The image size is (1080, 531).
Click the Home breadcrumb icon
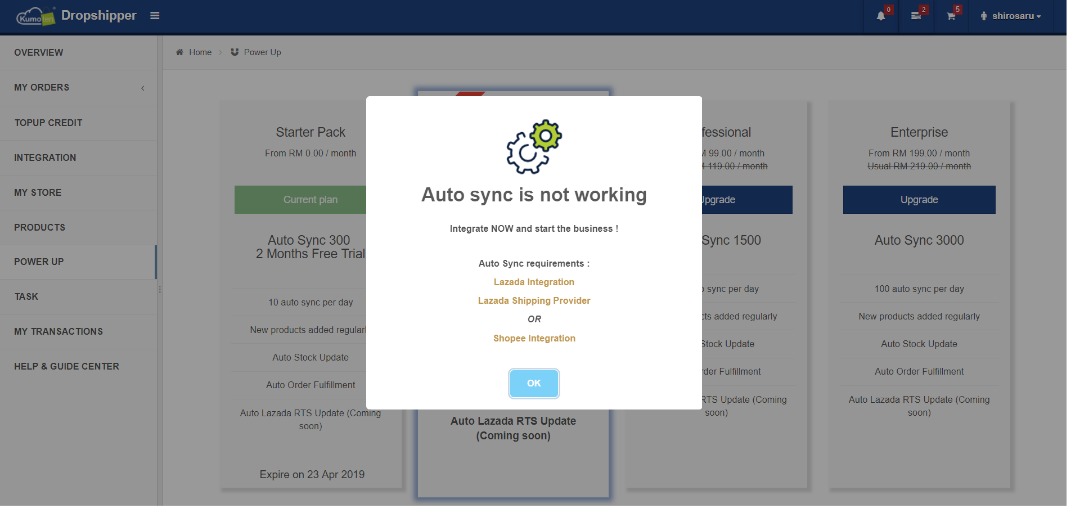(x=181, y=52)
